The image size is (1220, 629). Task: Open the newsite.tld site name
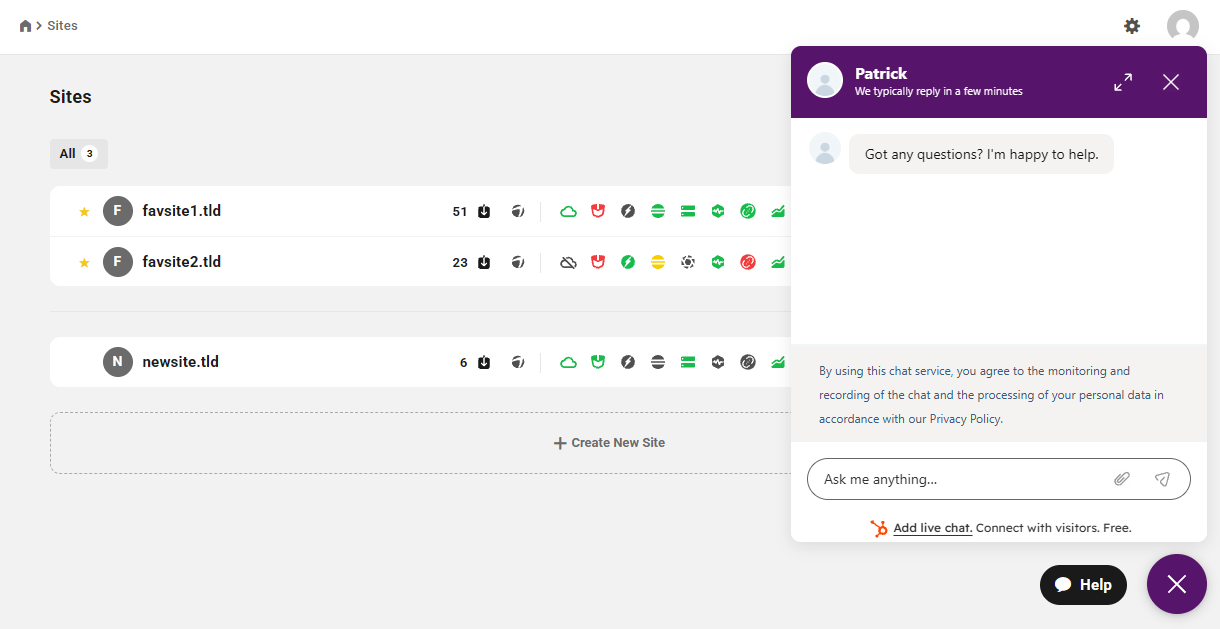point(181,362)
